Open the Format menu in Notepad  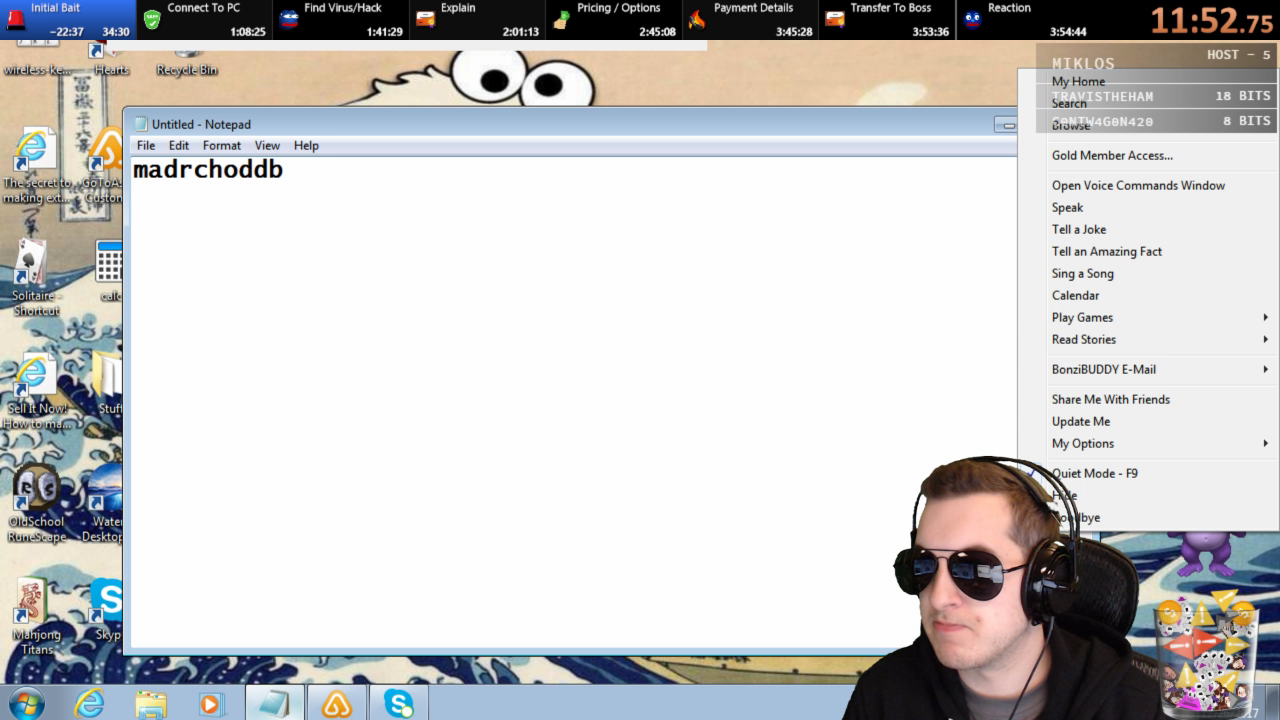coord(222,145)
